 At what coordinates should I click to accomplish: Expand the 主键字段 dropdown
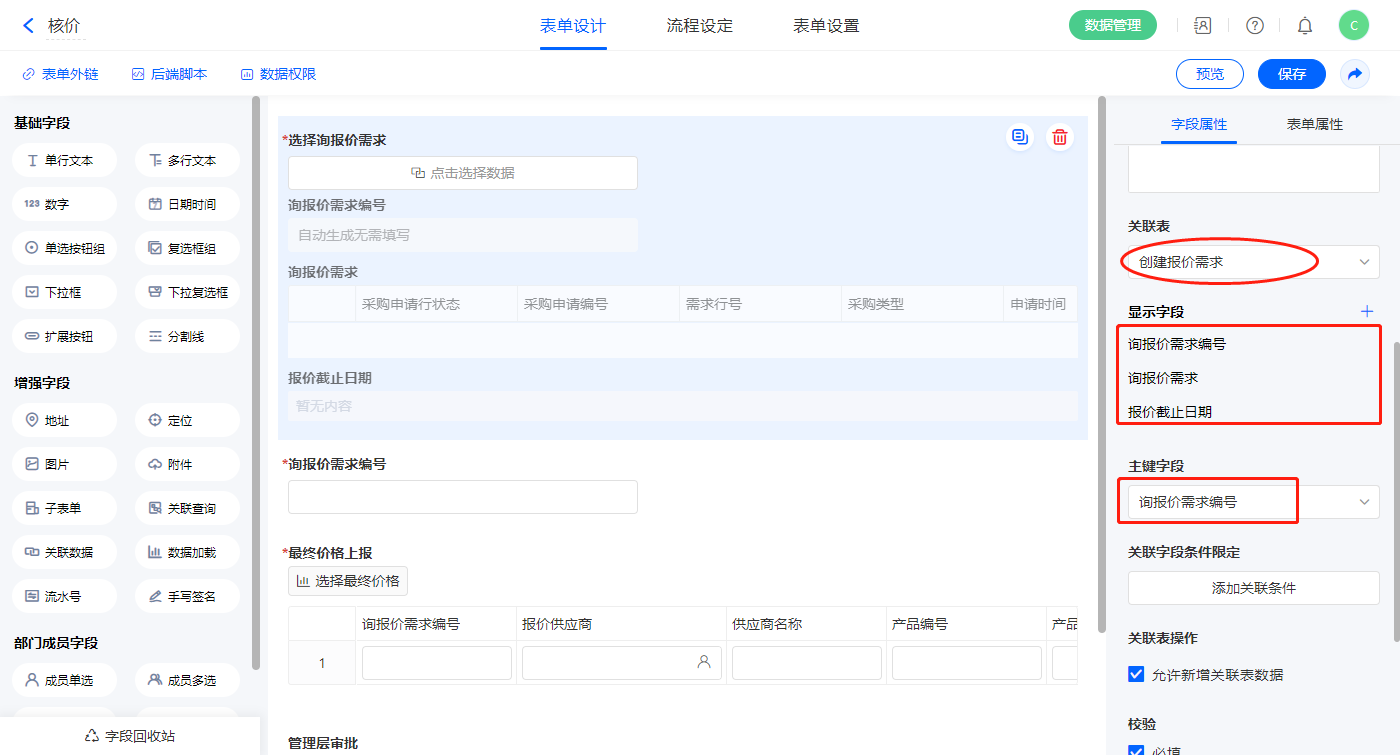coord(1253,502)
